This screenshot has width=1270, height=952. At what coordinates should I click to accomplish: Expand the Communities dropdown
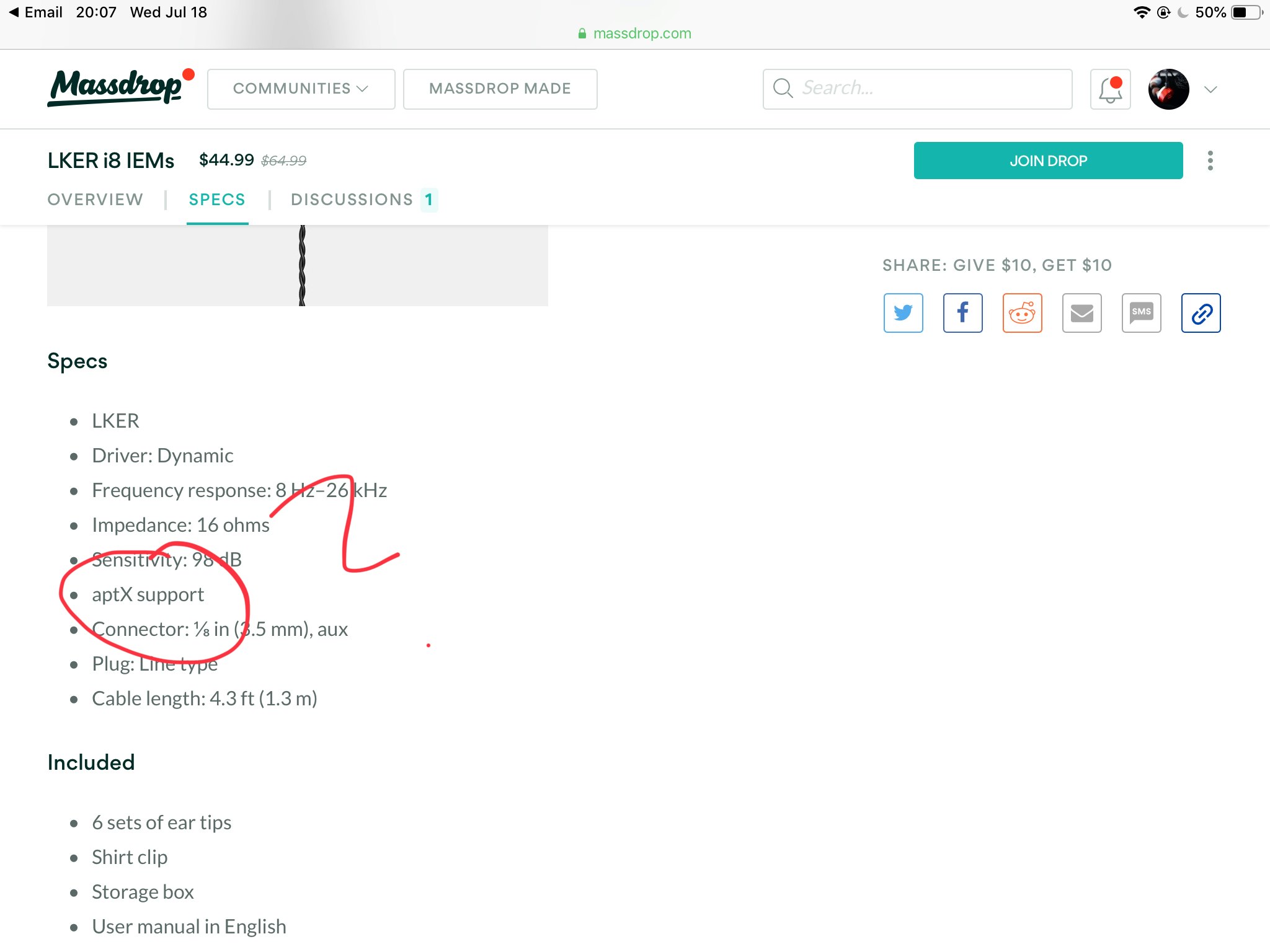tap(301, 89)
